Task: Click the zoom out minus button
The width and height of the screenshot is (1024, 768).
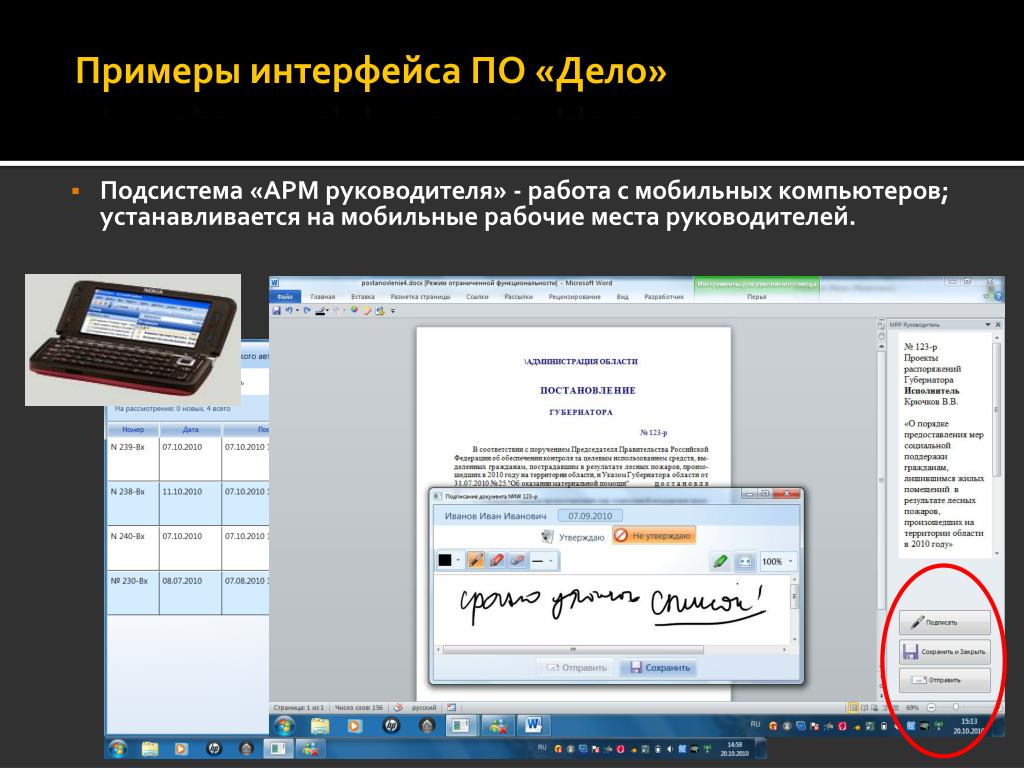Action: [x=931, y=707]
